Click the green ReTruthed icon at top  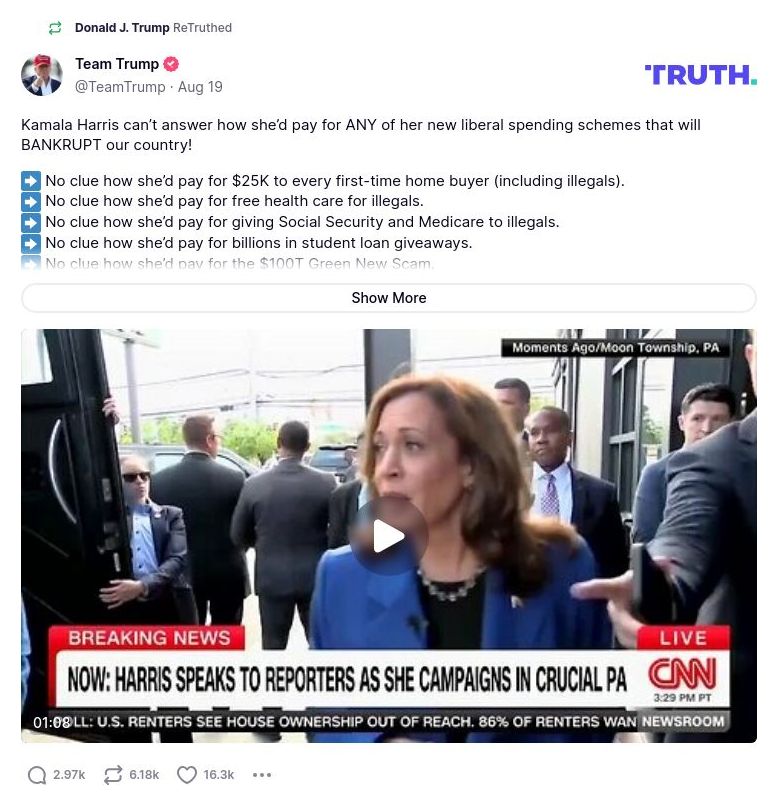(x=55, y=28)
